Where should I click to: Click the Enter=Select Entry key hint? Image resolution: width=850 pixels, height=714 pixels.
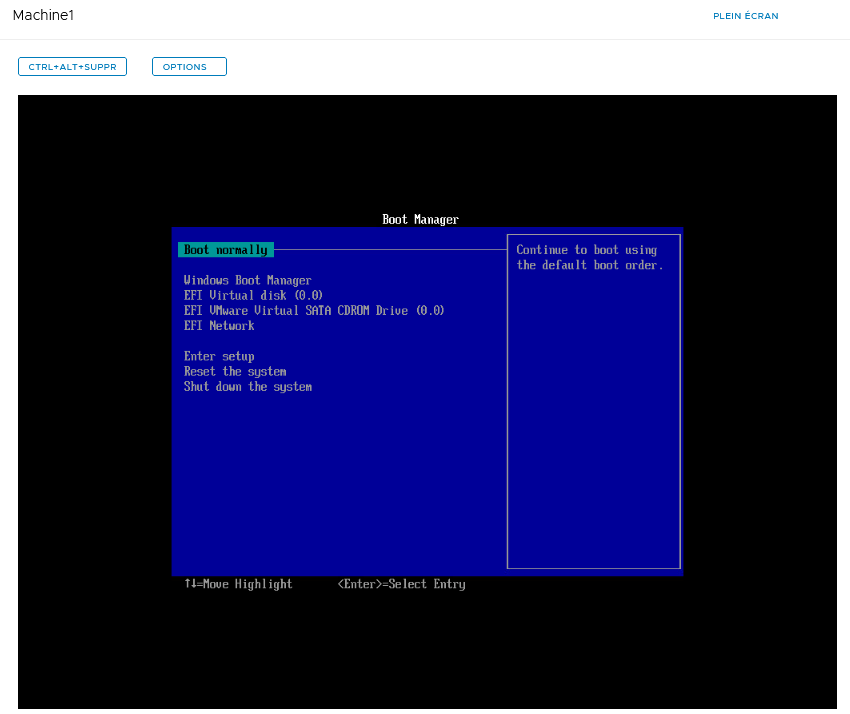coord(401,584)
